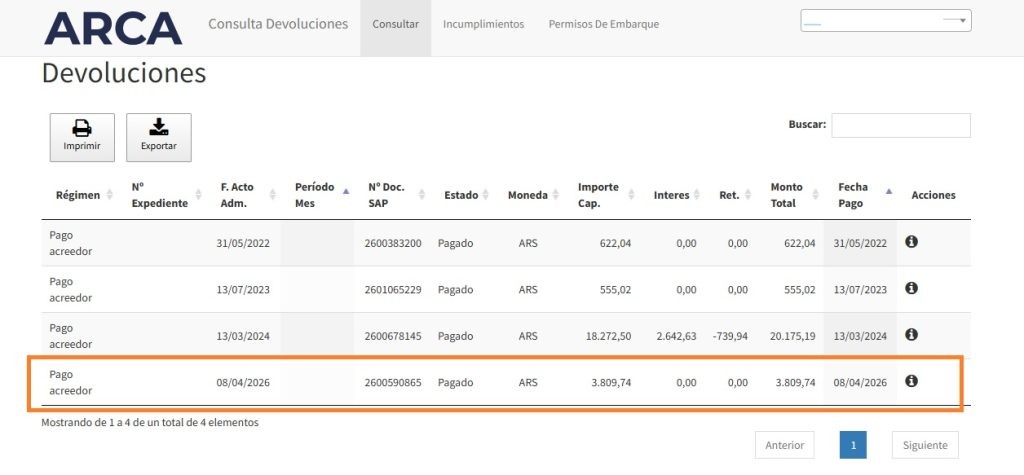This screenshot has width=1024, height=475.
Task: Sort table by Nº Expediente column
Action: click(x=160, y=195)
